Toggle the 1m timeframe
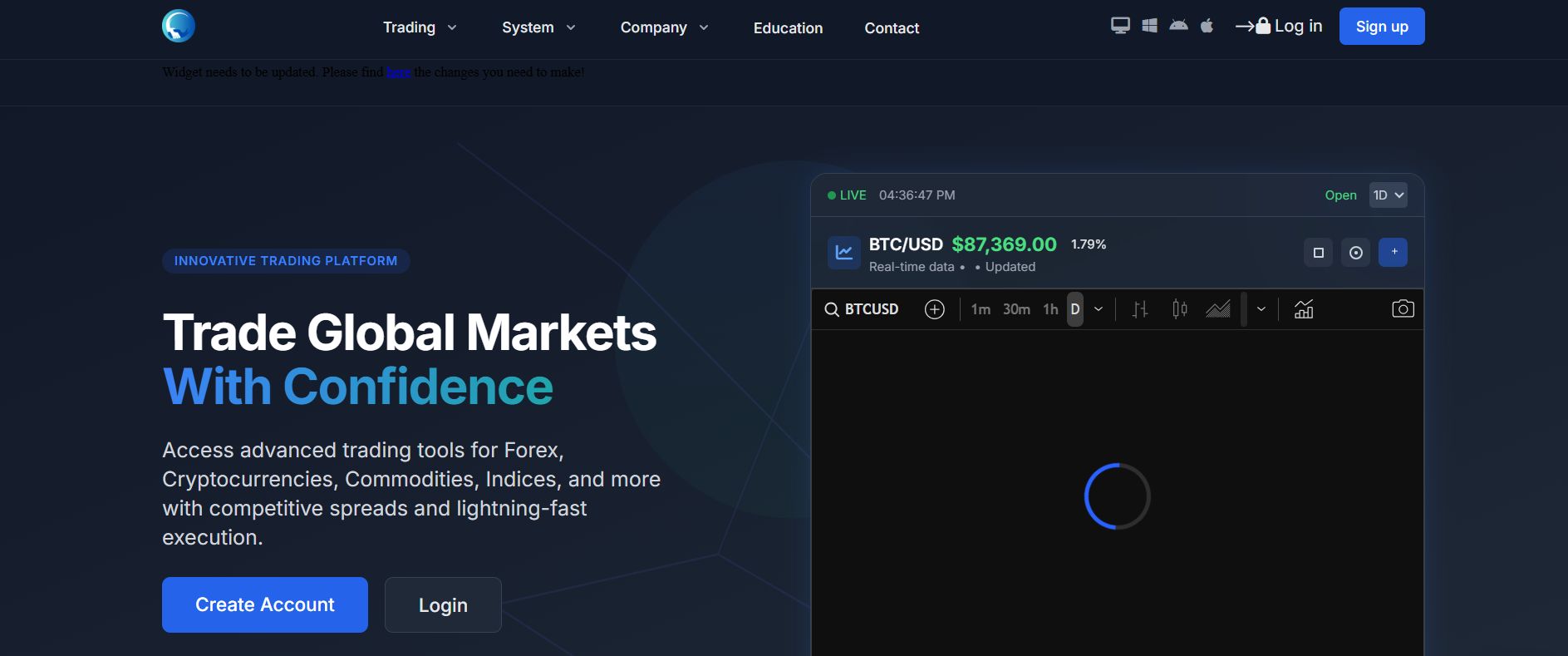Screen dimensions: 1568x656 [981, 309]
